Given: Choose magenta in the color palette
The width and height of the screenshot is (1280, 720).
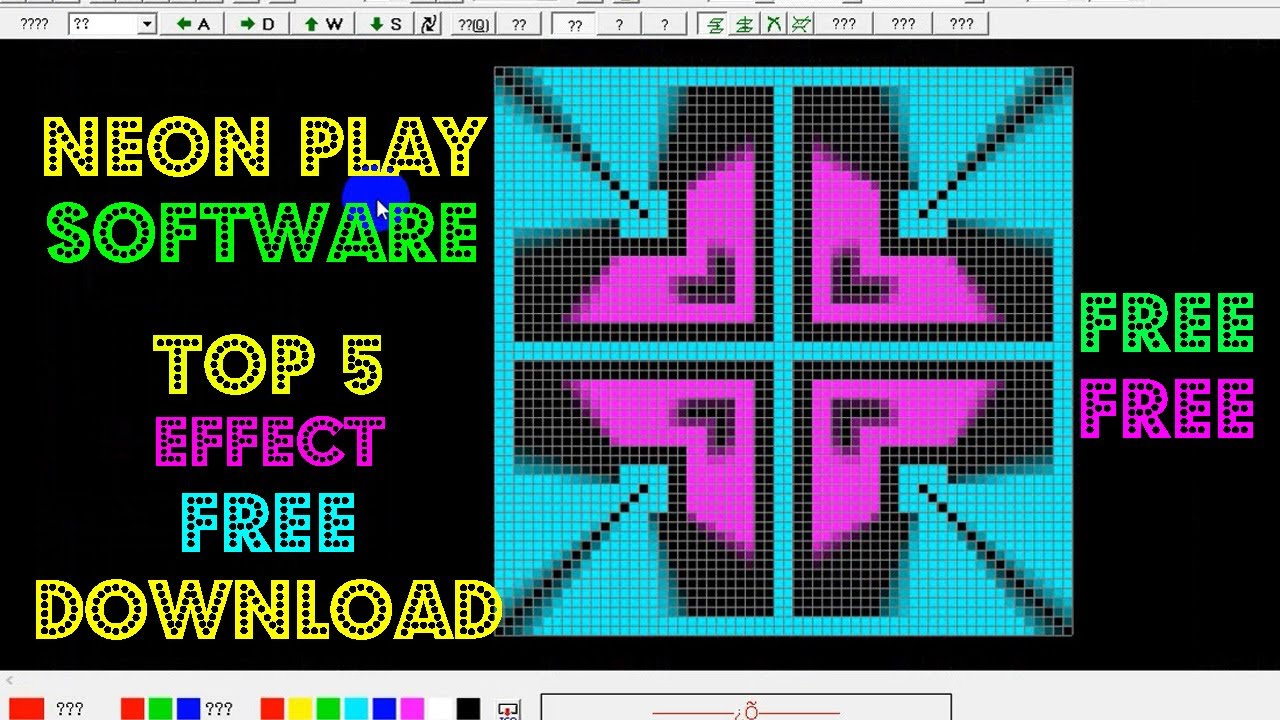Looking at the screenshot, I should click(412, 709).
